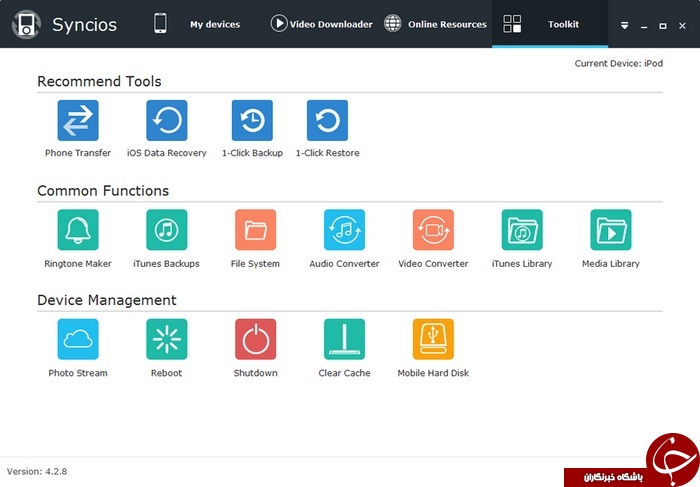Open iTunes Backups music note icon
The width and height of the screenshot is (700, 487).
pos(167,229)
